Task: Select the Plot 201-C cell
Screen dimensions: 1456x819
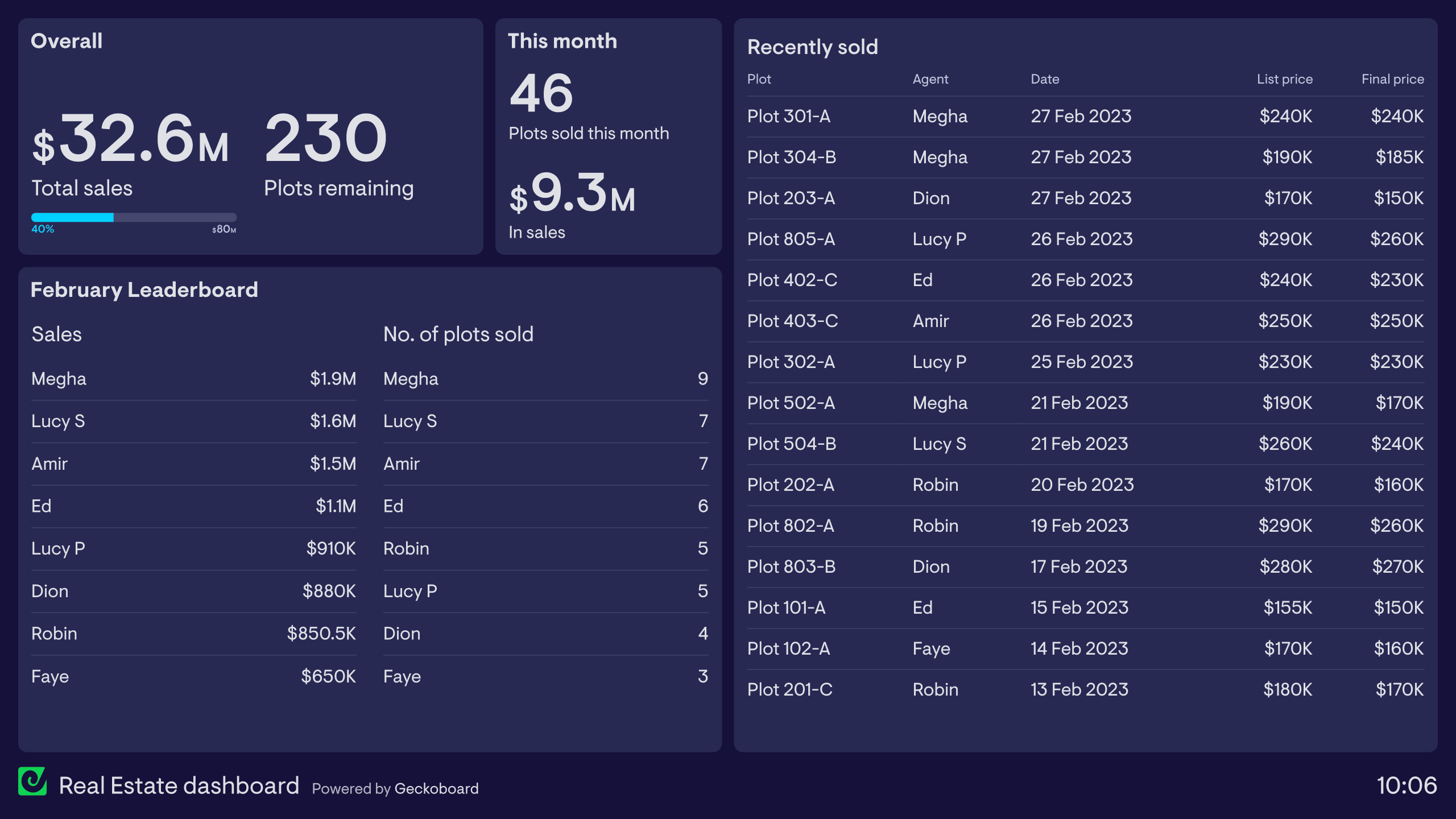Action: coord(790,690)
